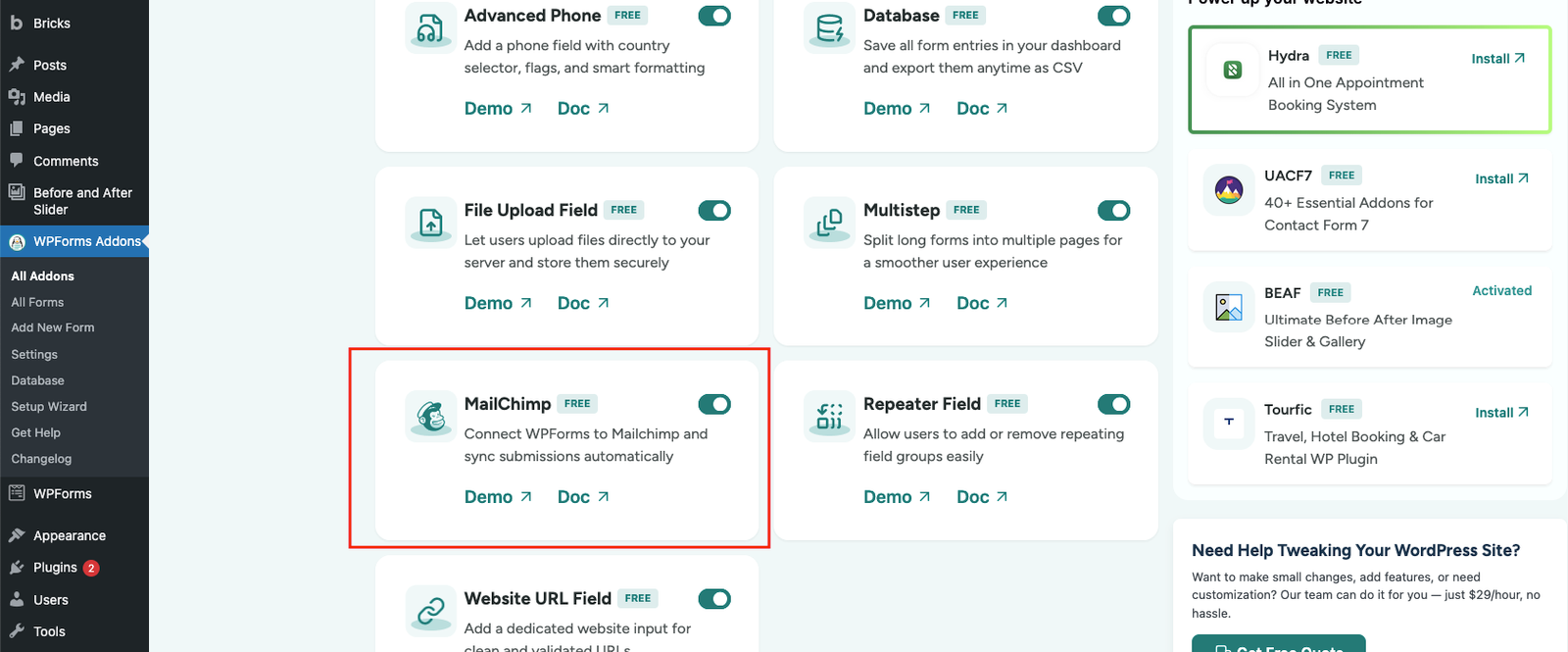
Task: Open the Plugins menu in sidebar
Action: click(x=55, y=568)
